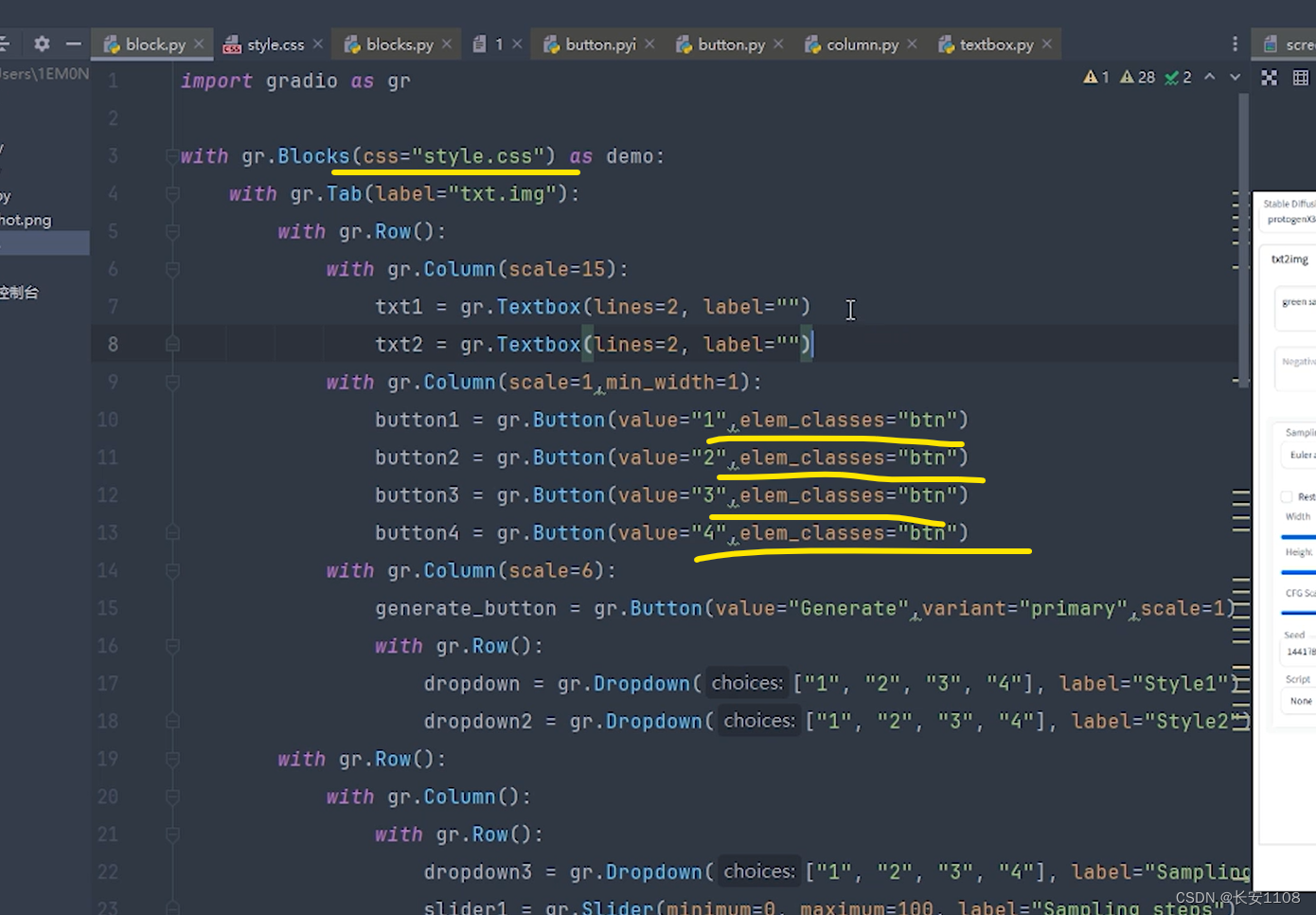Viewport: 1316px width, 915px height.
Task: Click the fold end marker at line 13
Action: pyautogui.click(x=172, y=533)
